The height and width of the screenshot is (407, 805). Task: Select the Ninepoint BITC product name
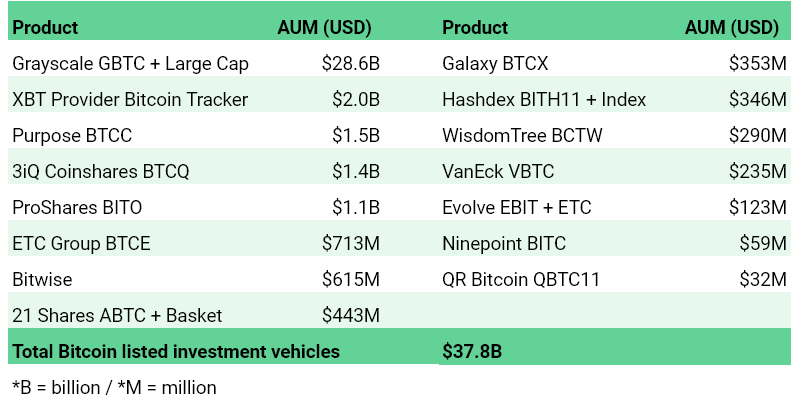pos(504,244)
